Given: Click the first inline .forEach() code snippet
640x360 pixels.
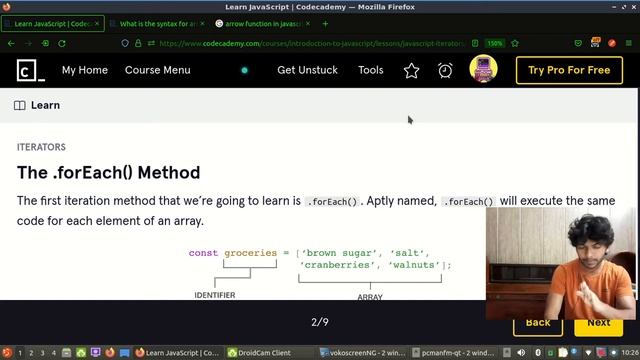Looking at the screenshot, I should (332, 202).
